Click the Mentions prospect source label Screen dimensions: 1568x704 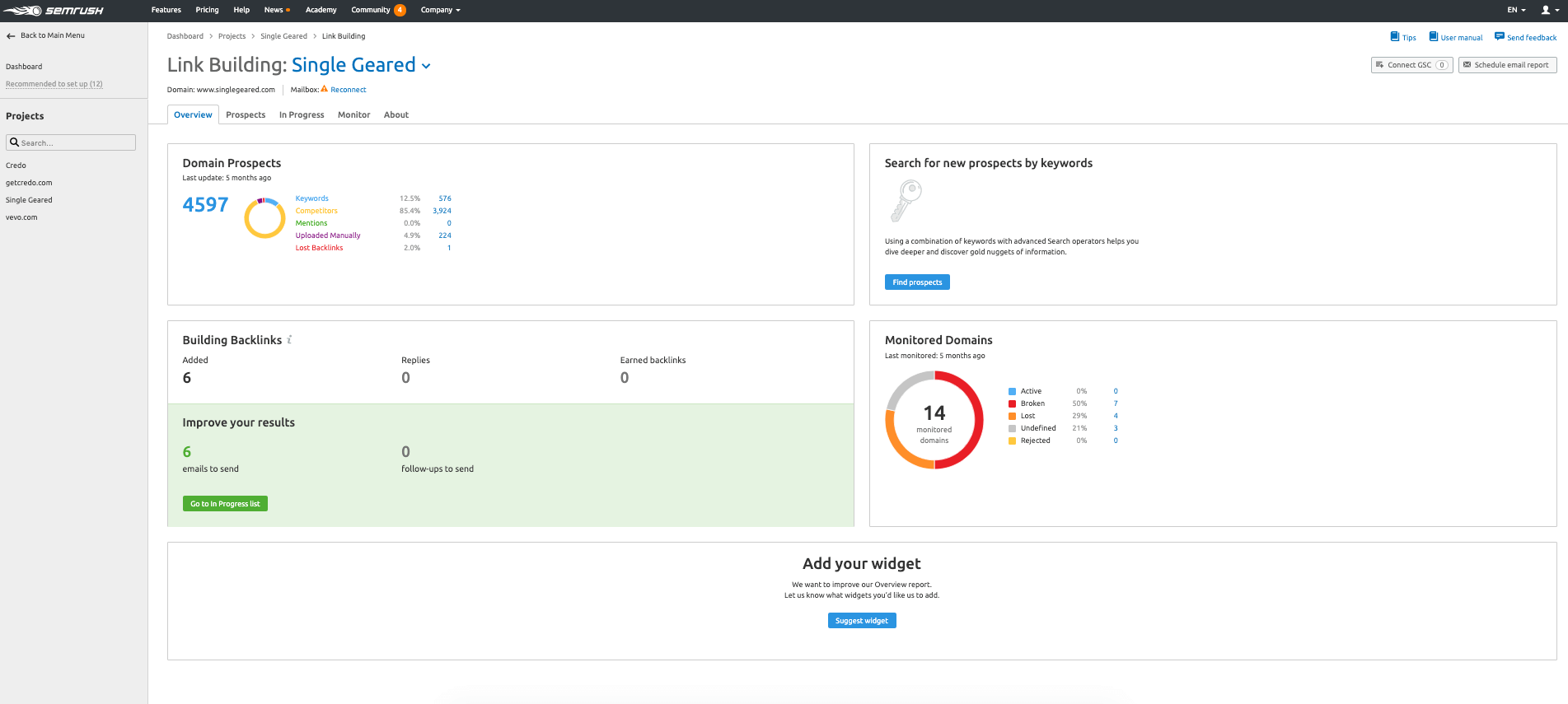311,223
